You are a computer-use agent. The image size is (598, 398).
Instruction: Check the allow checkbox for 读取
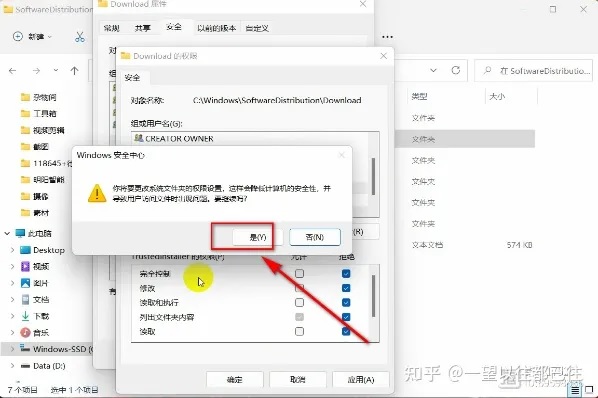click(x=299, y=331)
